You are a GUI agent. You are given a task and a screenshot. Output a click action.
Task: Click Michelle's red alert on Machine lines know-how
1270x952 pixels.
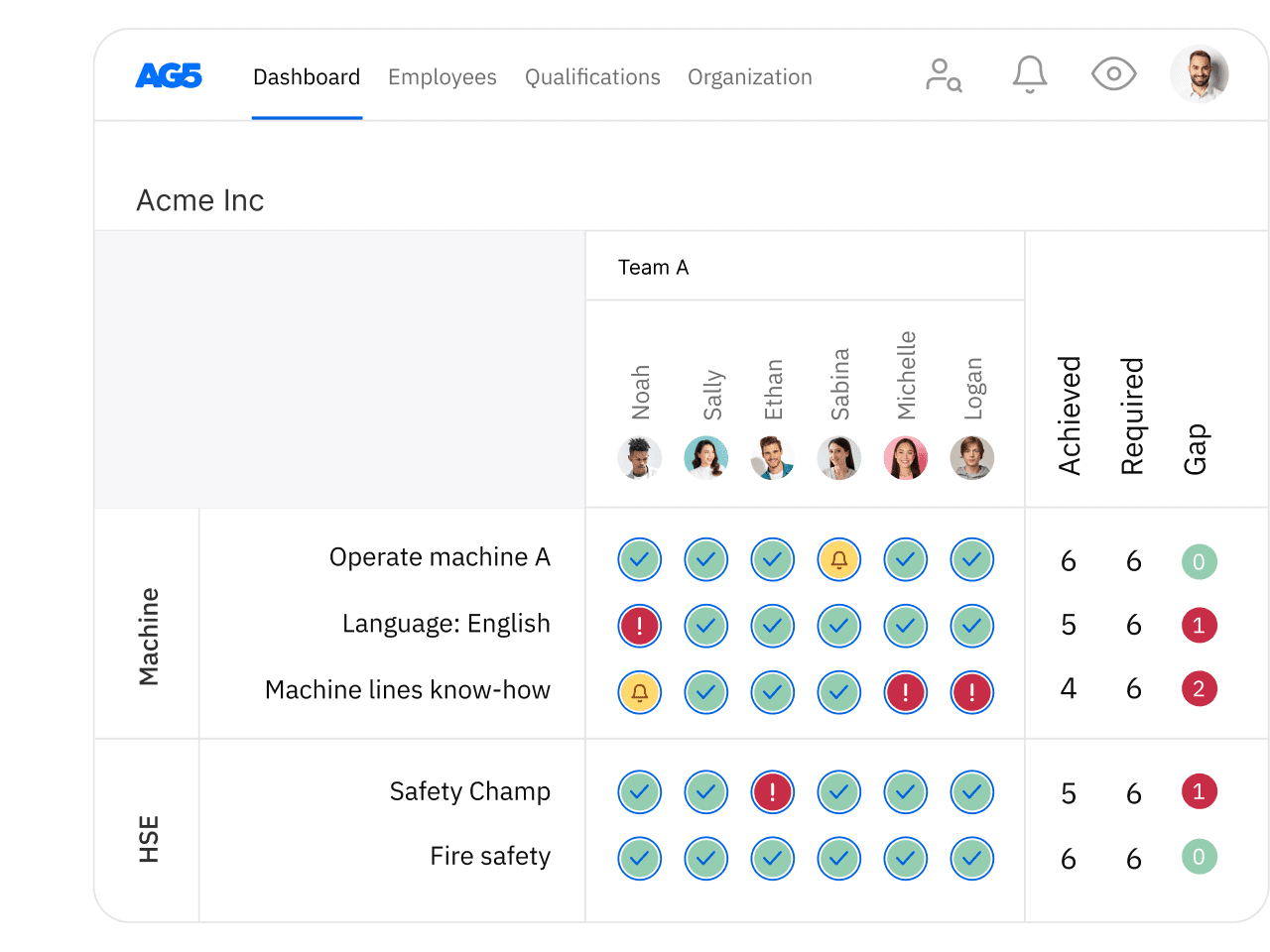coord(905,693)
